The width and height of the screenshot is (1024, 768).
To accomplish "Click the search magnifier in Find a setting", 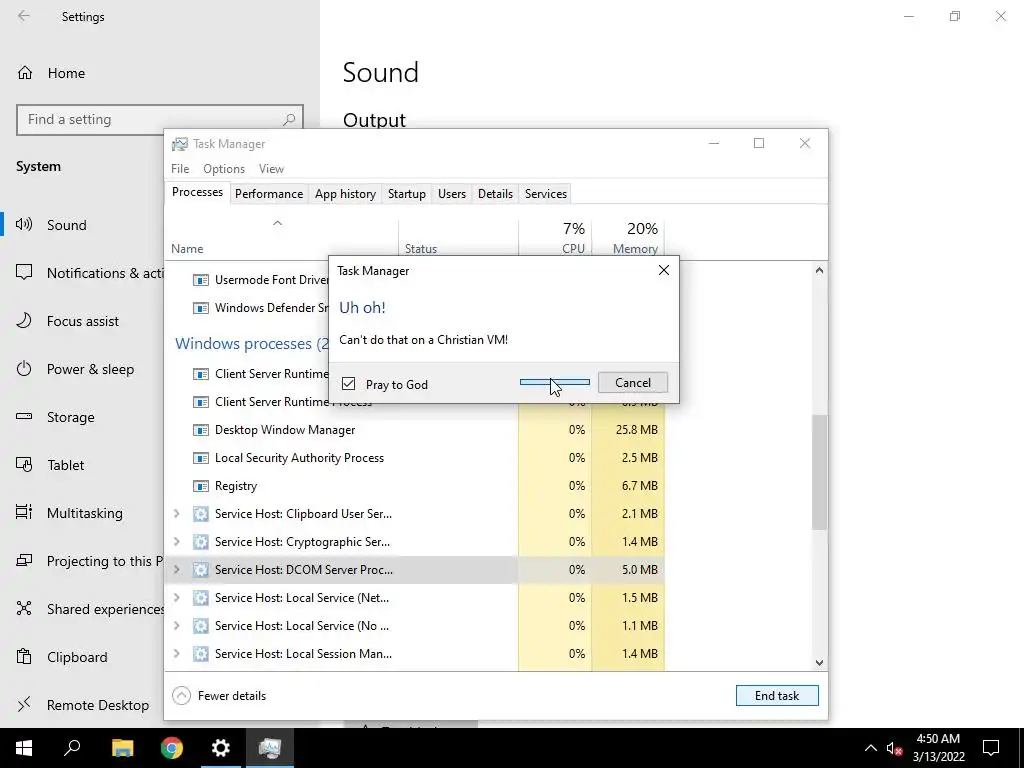I will point(289,120).
